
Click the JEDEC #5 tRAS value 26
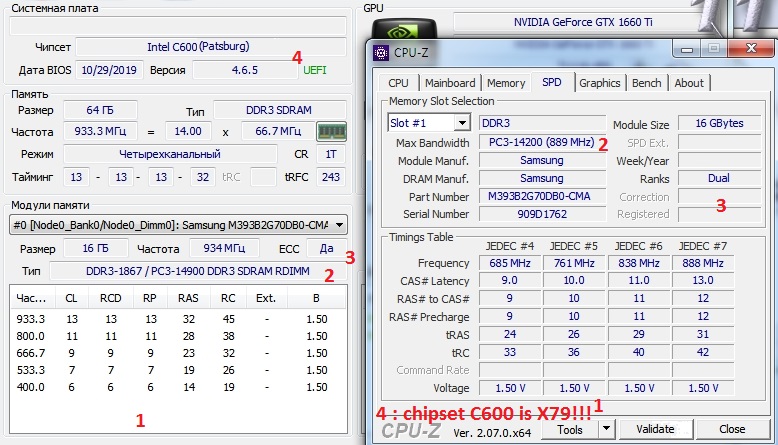click(574, 334)
